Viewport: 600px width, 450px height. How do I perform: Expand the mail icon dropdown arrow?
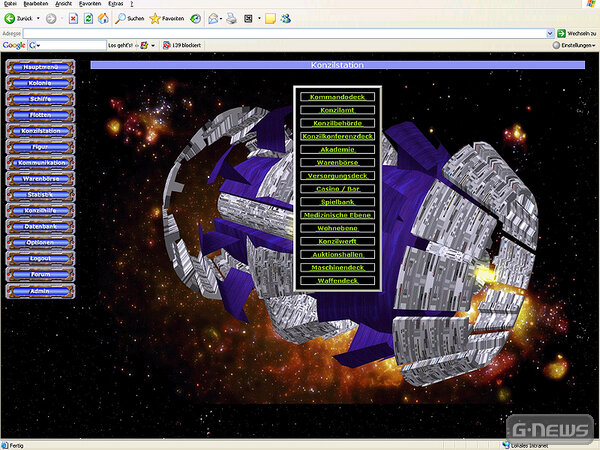(221, 18)
